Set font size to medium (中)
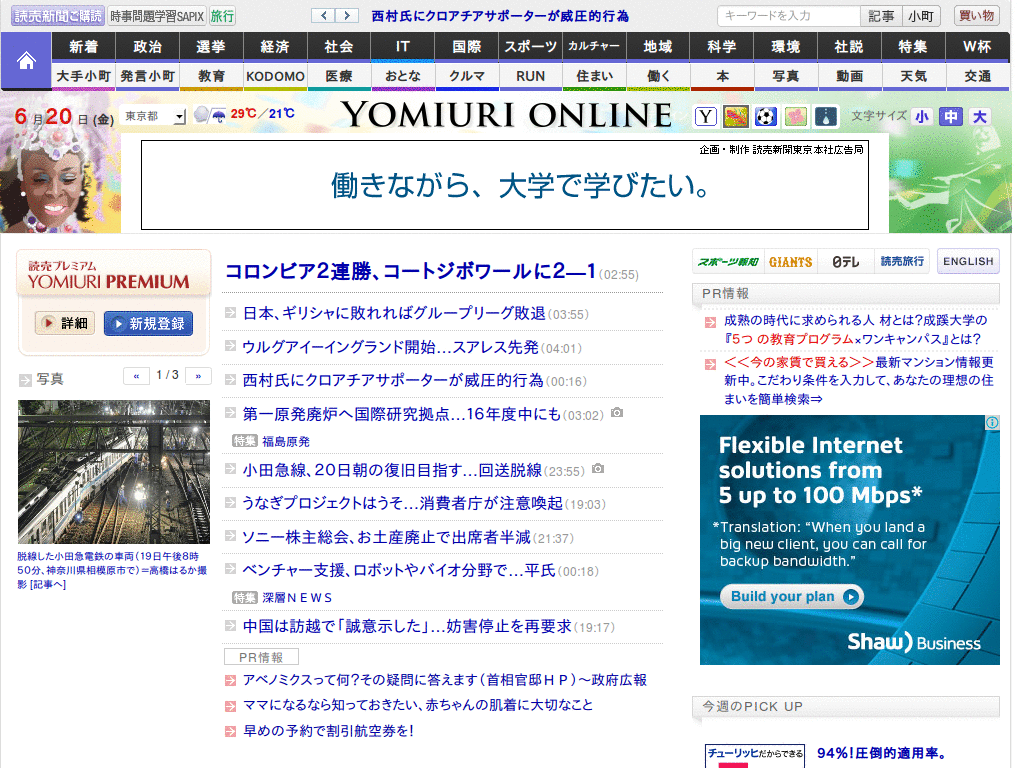 [x=951, y=117]
